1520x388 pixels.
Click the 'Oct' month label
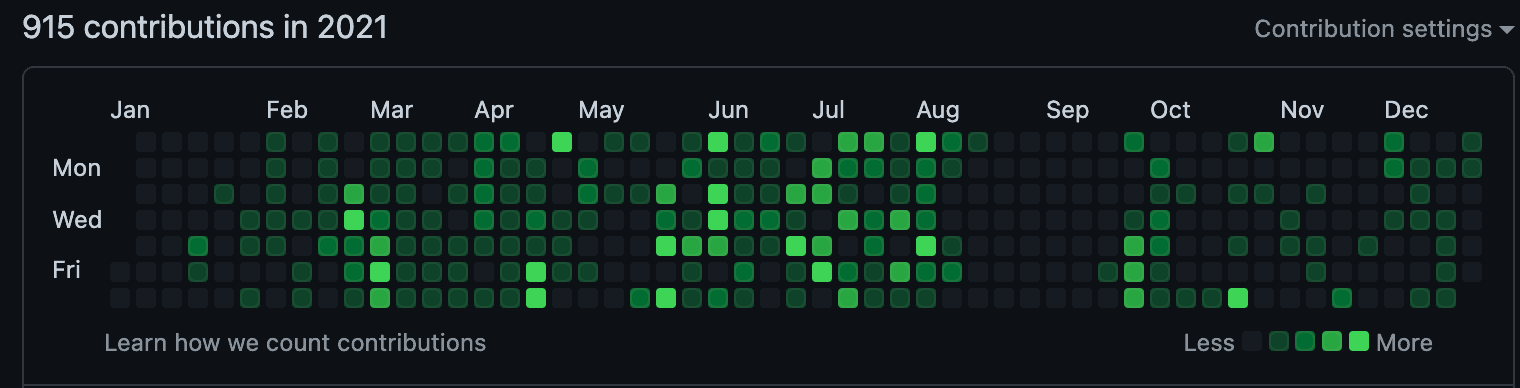point(1170,110)
